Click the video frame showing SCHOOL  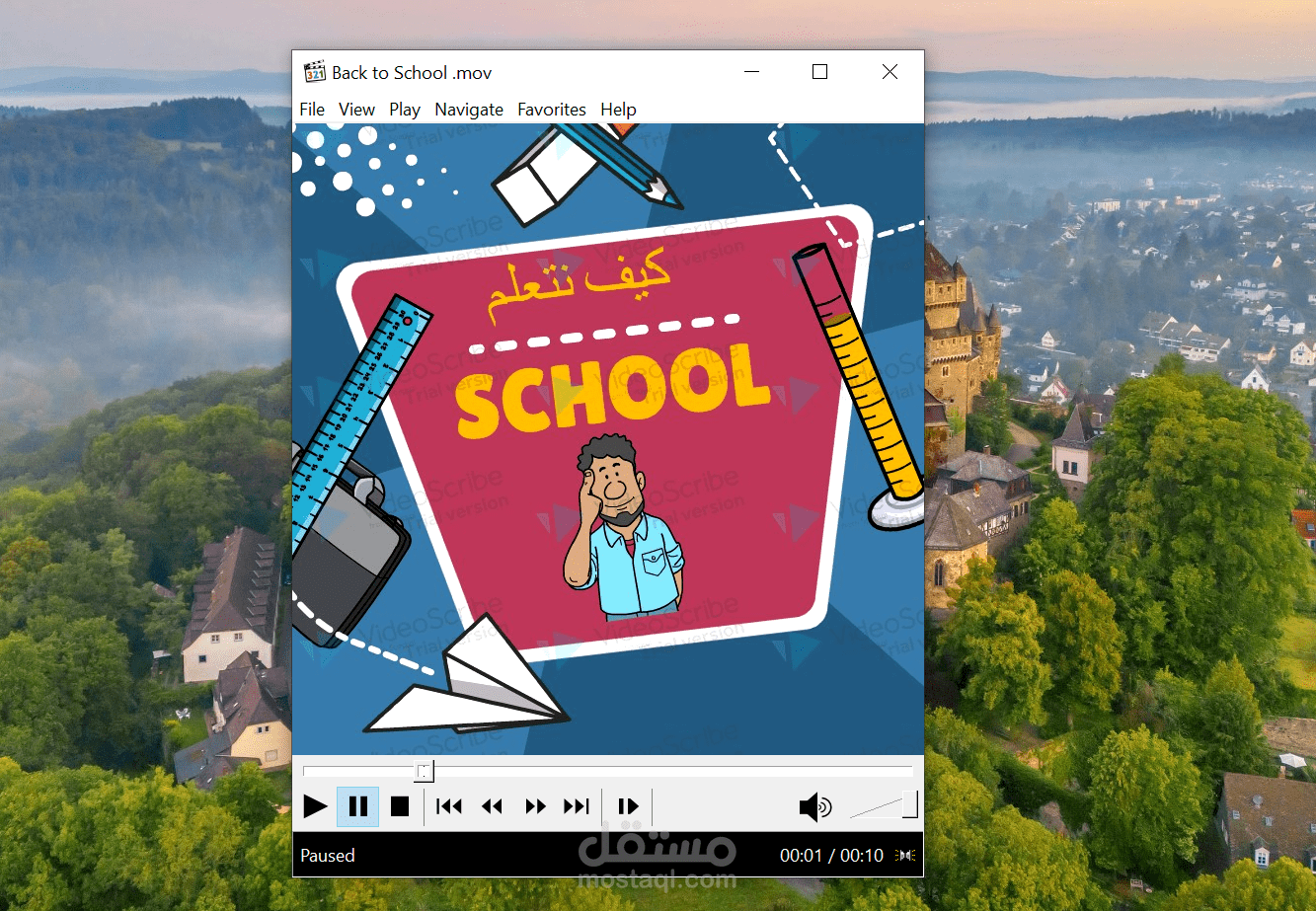[608, 439]
